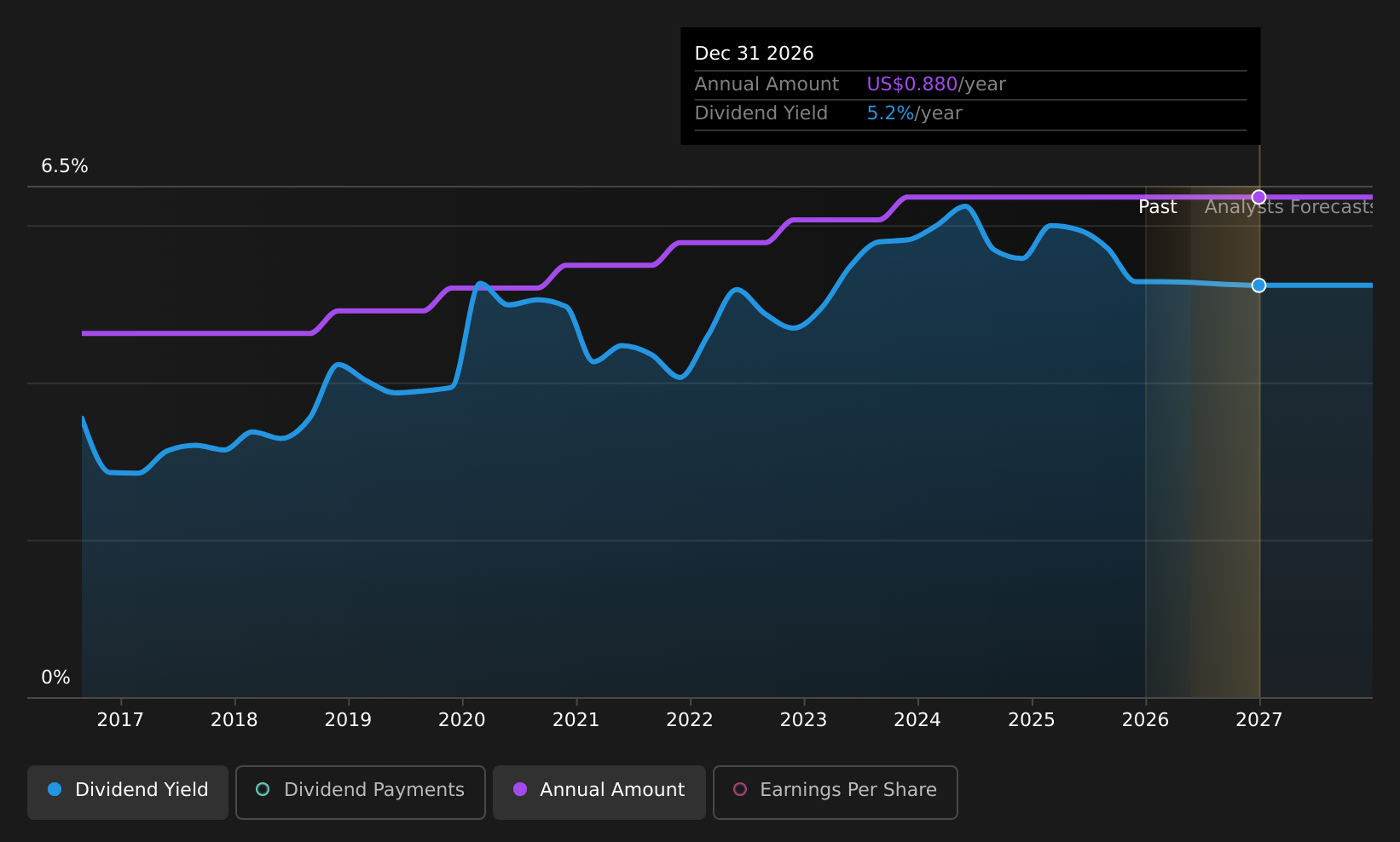Select the 2019 x-axis label
Image resolution: width=1400 pixels, height=842 pixels.
tap(348, 720)
